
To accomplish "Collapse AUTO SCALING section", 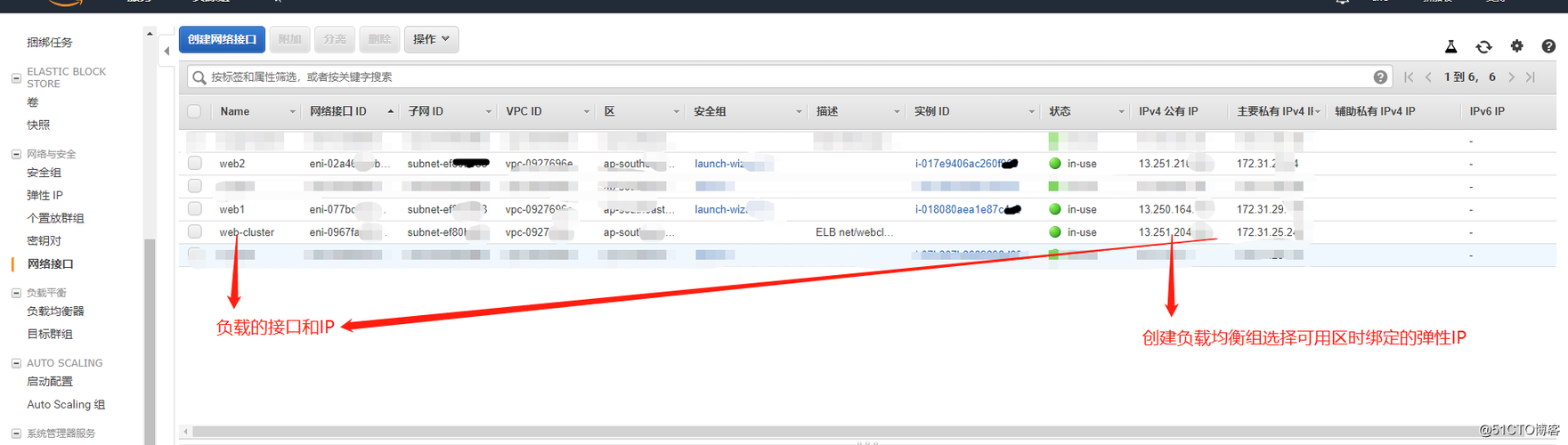I will pyautogui.click(x=16, y=363).
